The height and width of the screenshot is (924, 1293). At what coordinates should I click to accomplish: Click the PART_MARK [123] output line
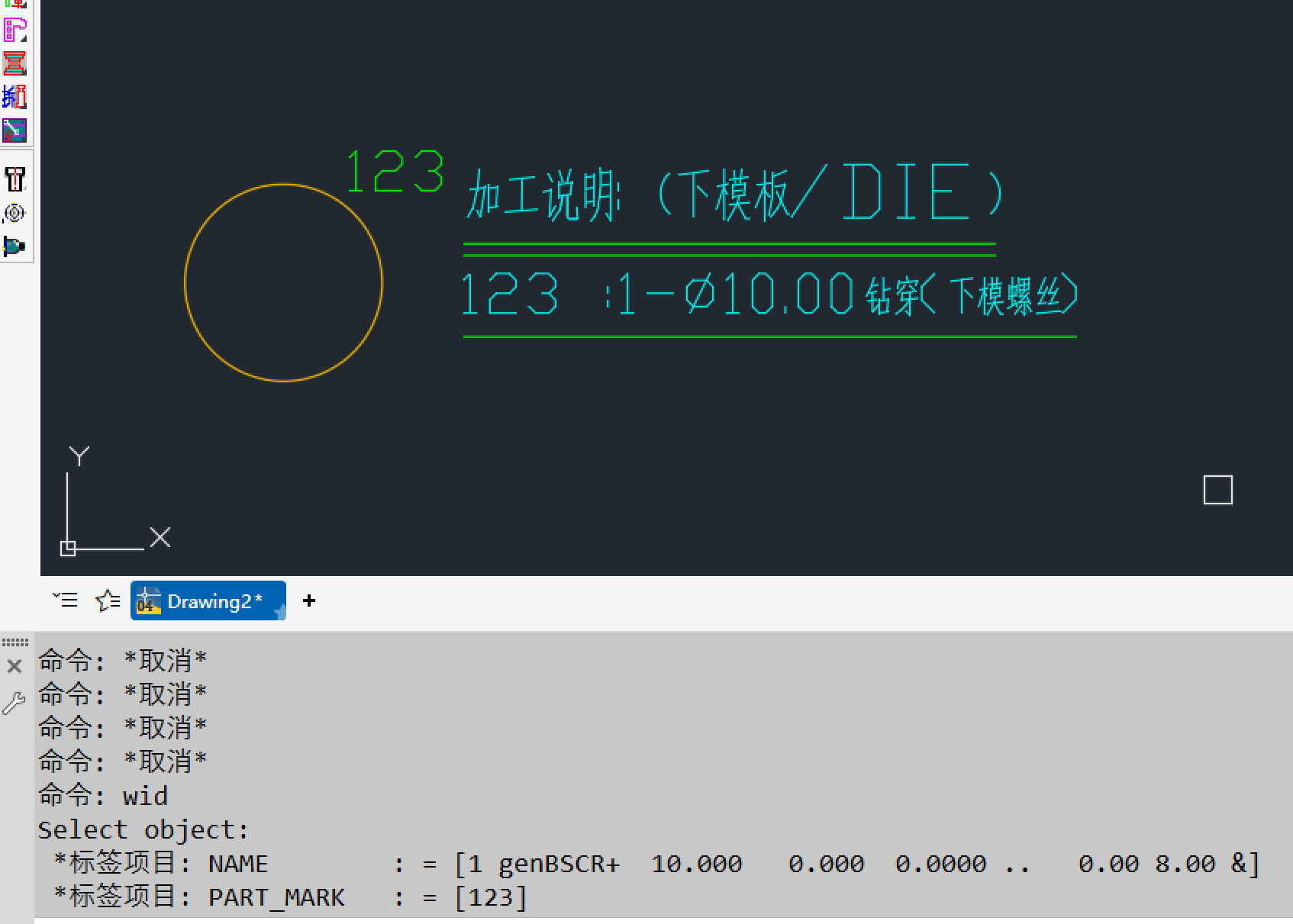pyautogui.click(x=290, y=897)
